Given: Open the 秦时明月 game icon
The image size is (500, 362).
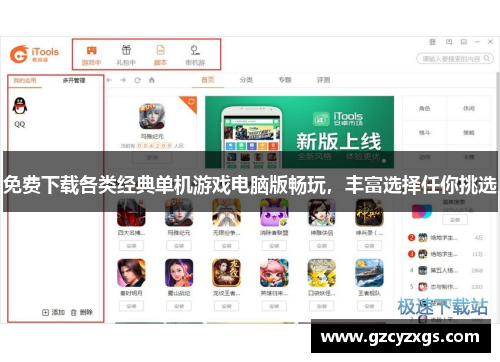Looking at the screenshot, I should (131, 273).
